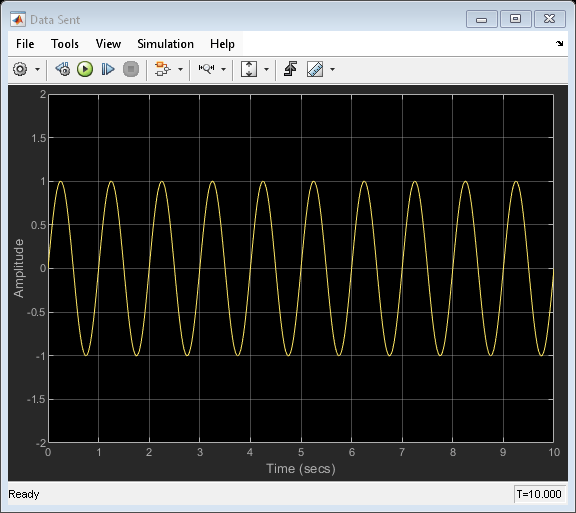Image resolution: width=576 pixels, height=513 pixels.
Task: Open the Triggers icon in the toolbar
Action: point(291,69)
